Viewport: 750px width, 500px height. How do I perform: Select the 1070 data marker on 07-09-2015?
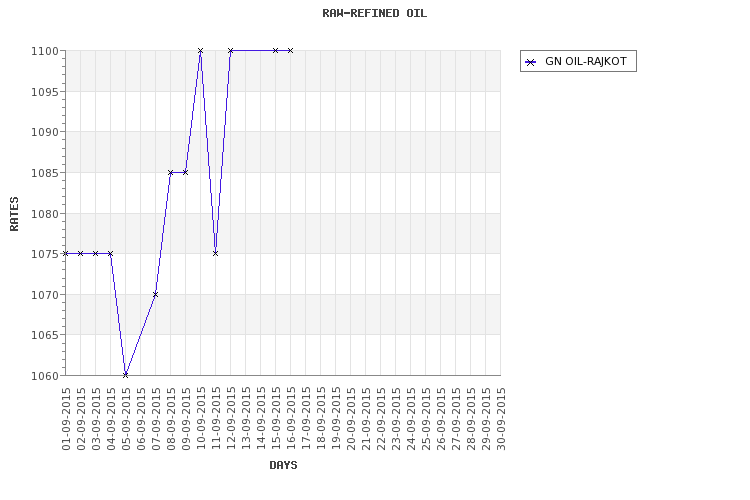tap(155, 294)
